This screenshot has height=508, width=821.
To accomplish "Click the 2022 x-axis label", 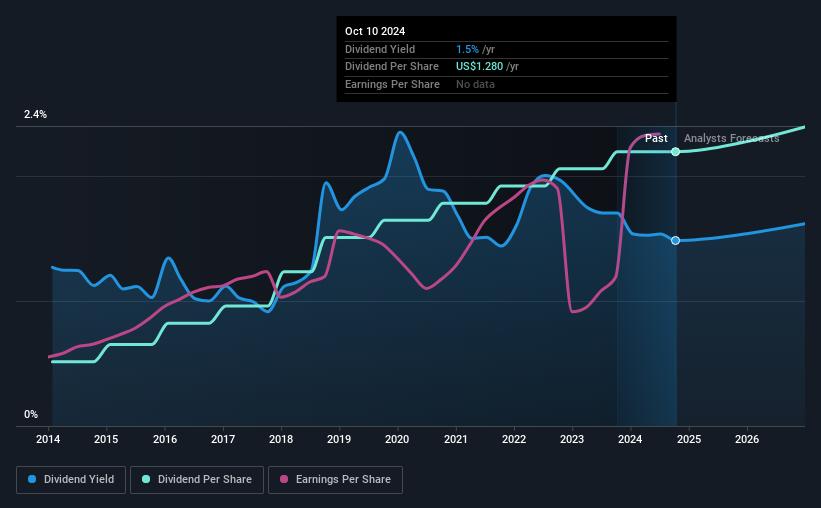I will pyautogui.click(x=514, y=439).
